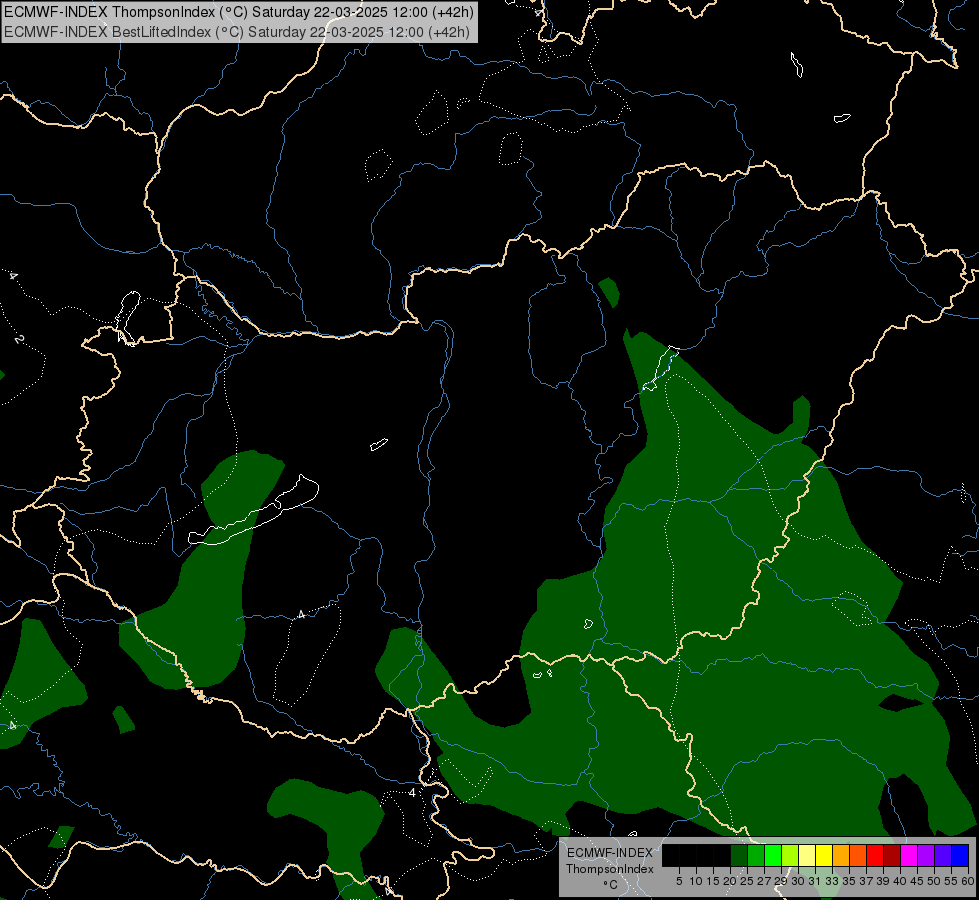The height and width of the screenshot is (900, 979).
Task: Click the medium green 25–27 legend swatch
Action: (x=756, y=856)
